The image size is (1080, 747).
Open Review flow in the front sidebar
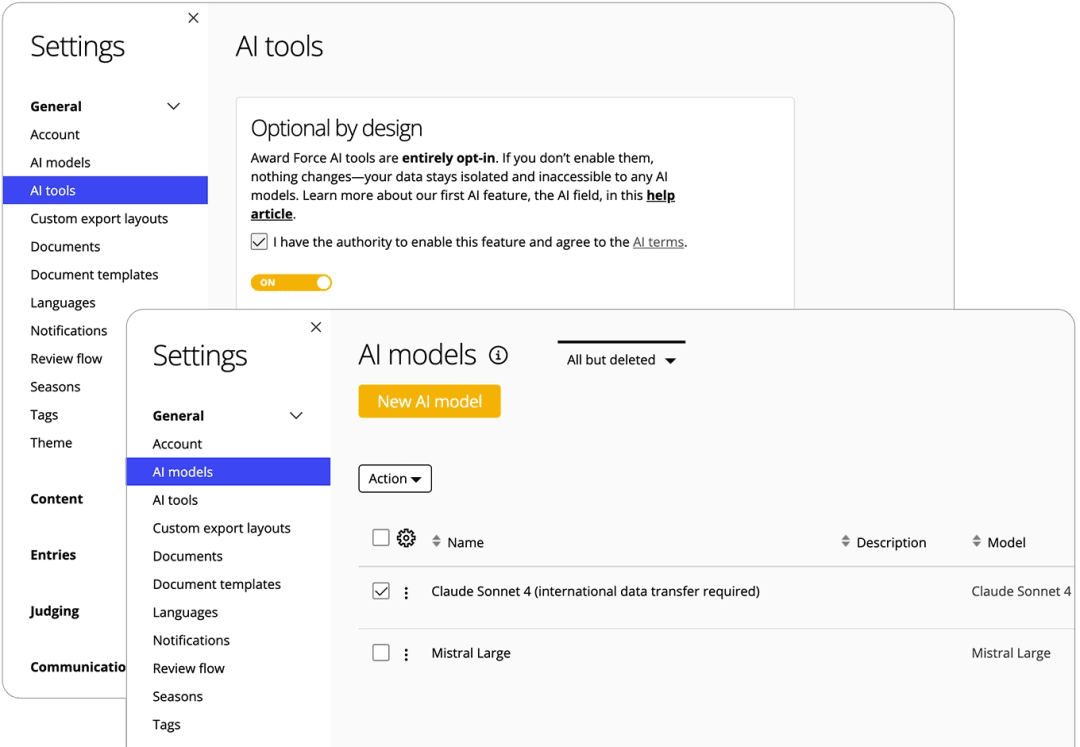click(188, 668)
